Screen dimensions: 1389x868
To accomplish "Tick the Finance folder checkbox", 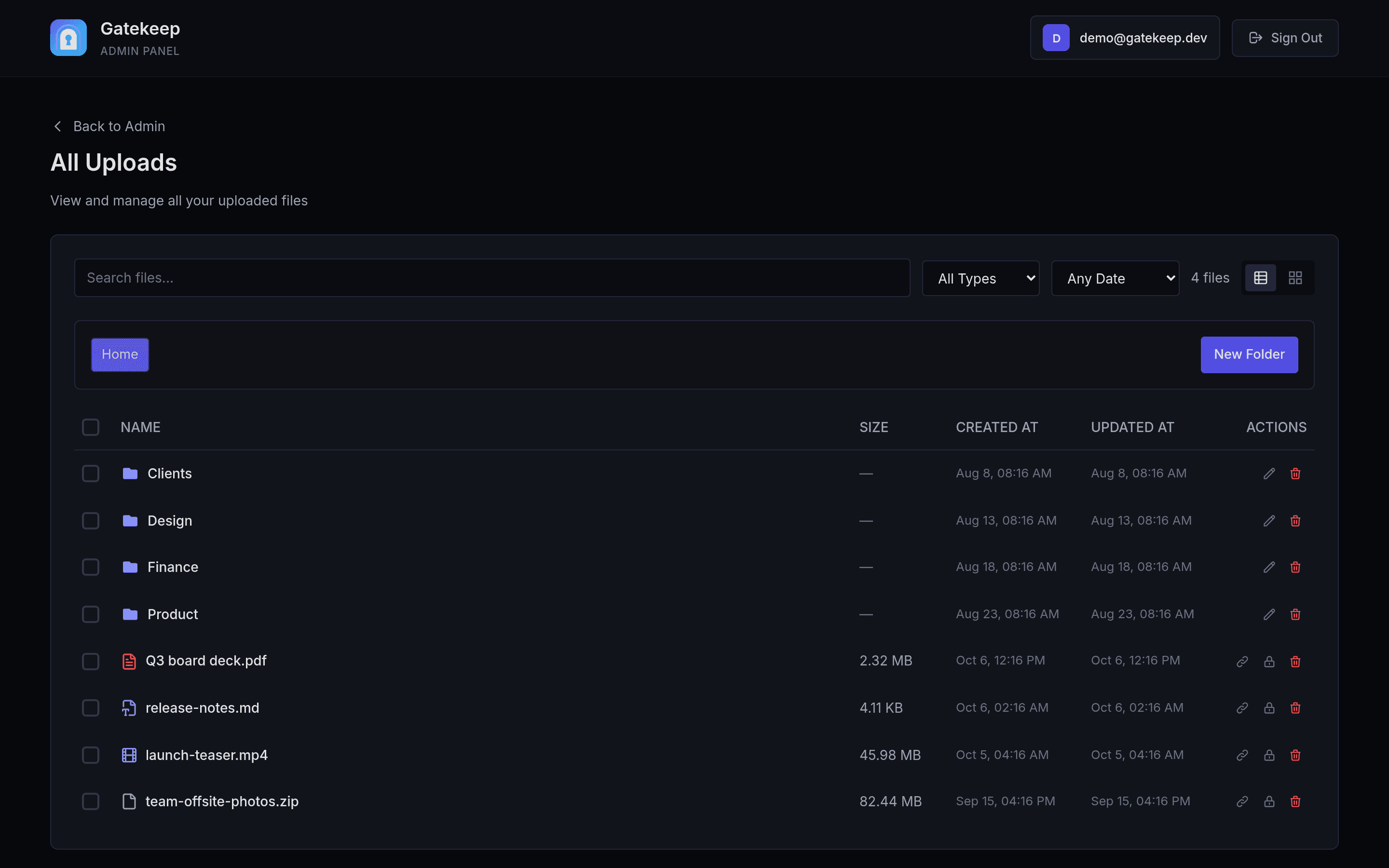I will [x=91, y=567].
